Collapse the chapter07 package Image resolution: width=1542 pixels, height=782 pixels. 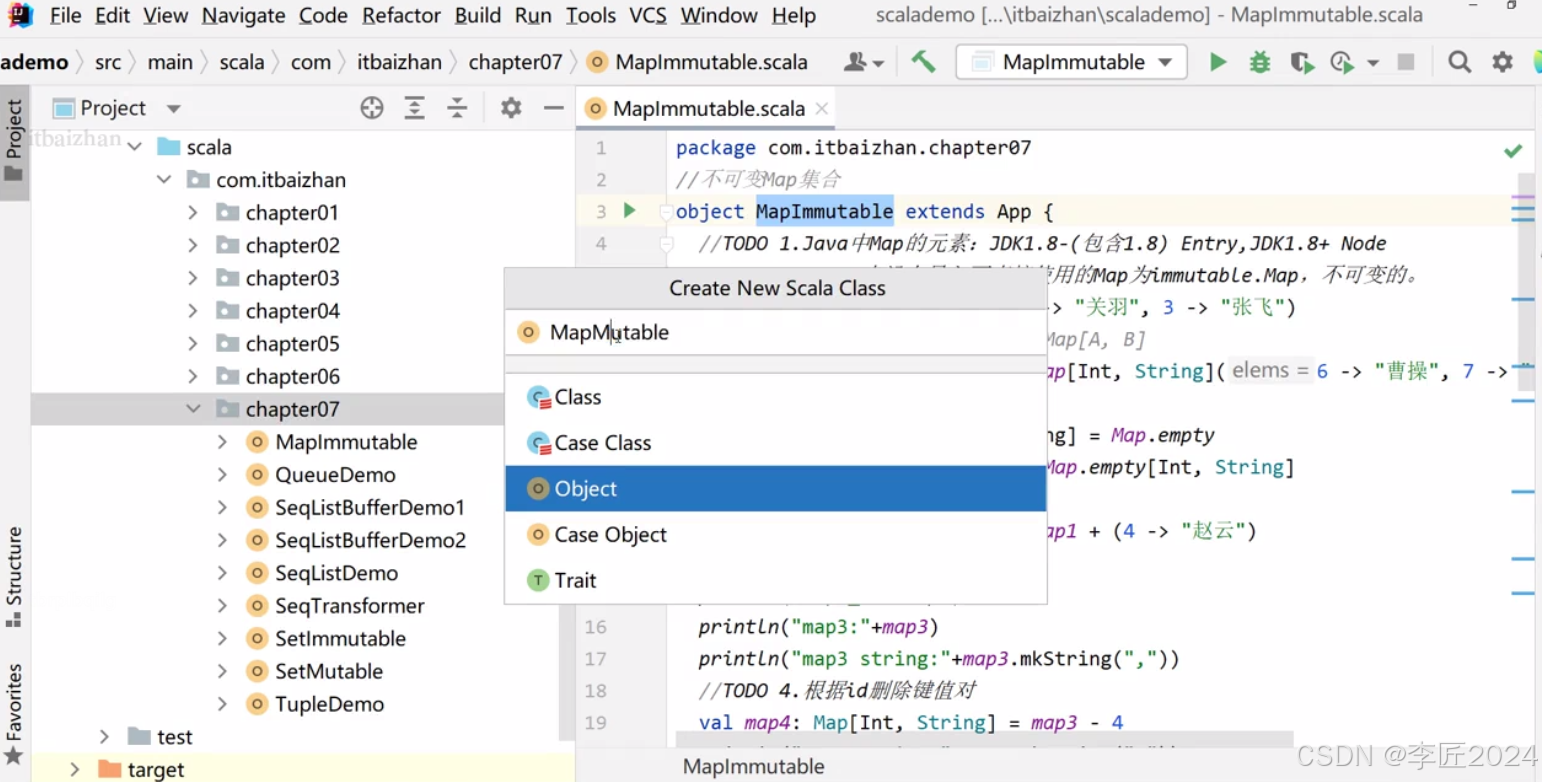[x=193, y=409]
